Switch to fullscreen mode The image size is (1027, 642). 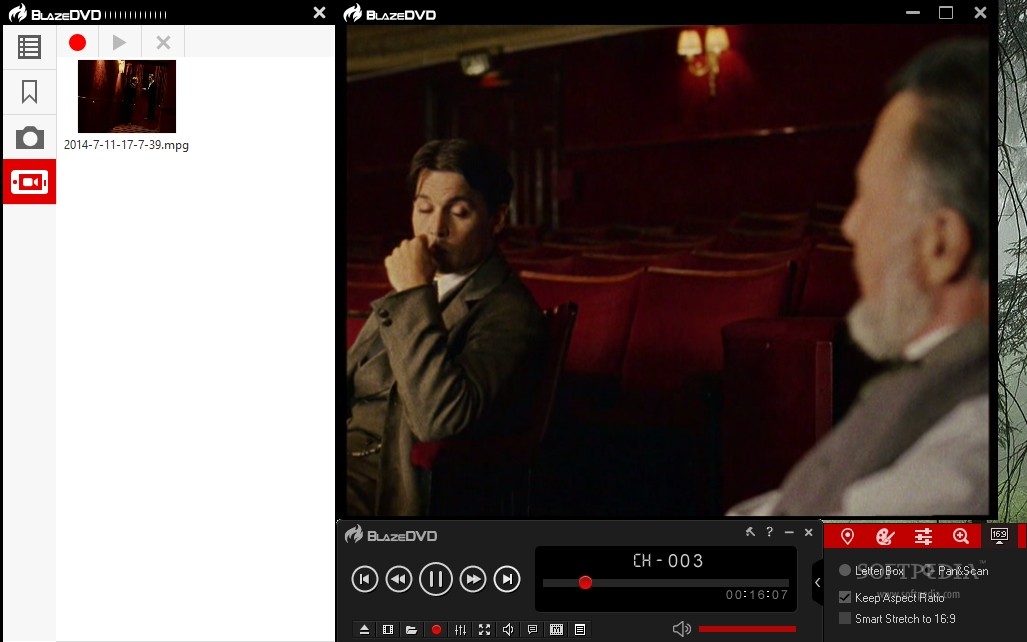pos(485,630)
